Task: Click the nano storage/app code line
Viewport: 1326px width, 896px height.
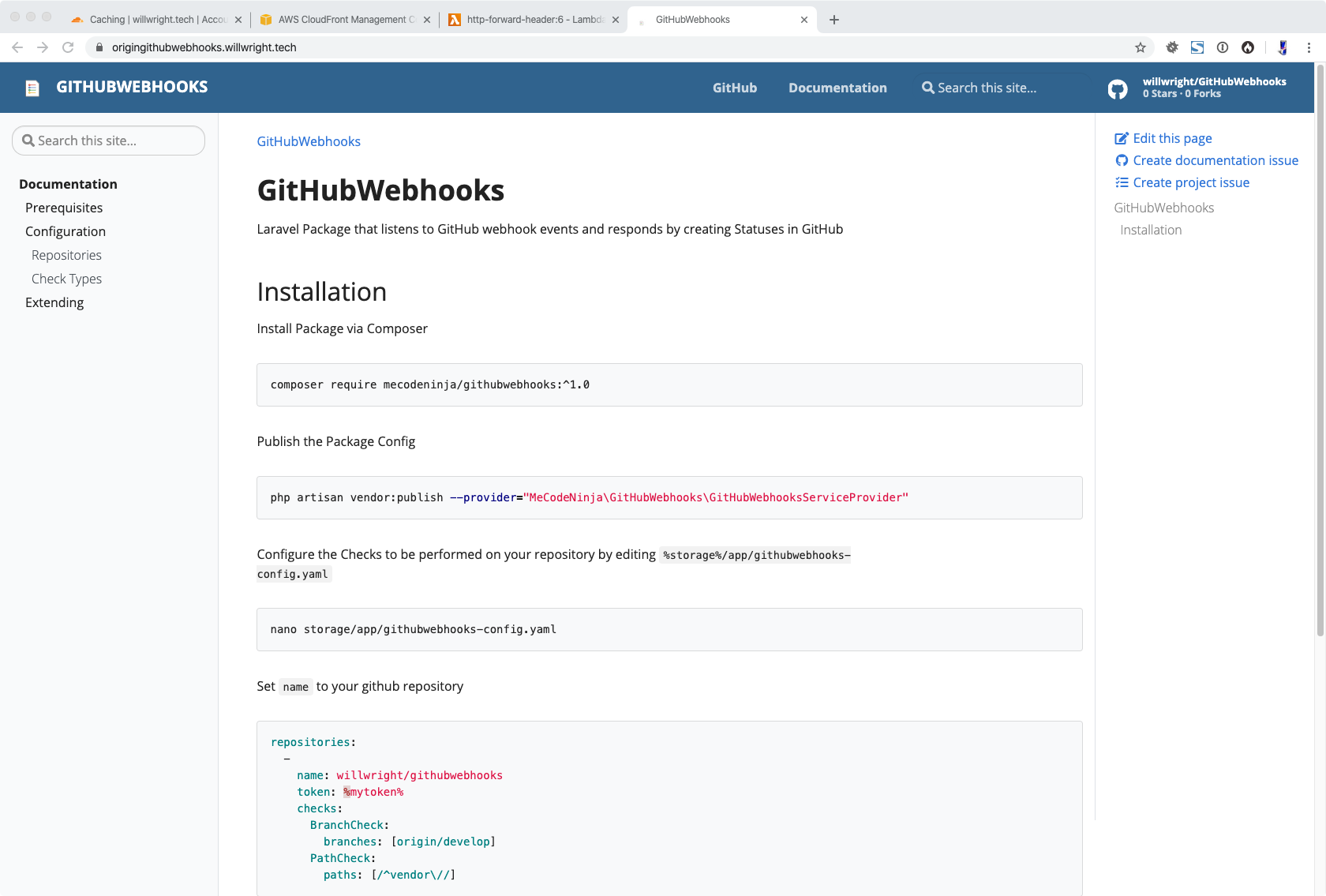Action: 413,629
